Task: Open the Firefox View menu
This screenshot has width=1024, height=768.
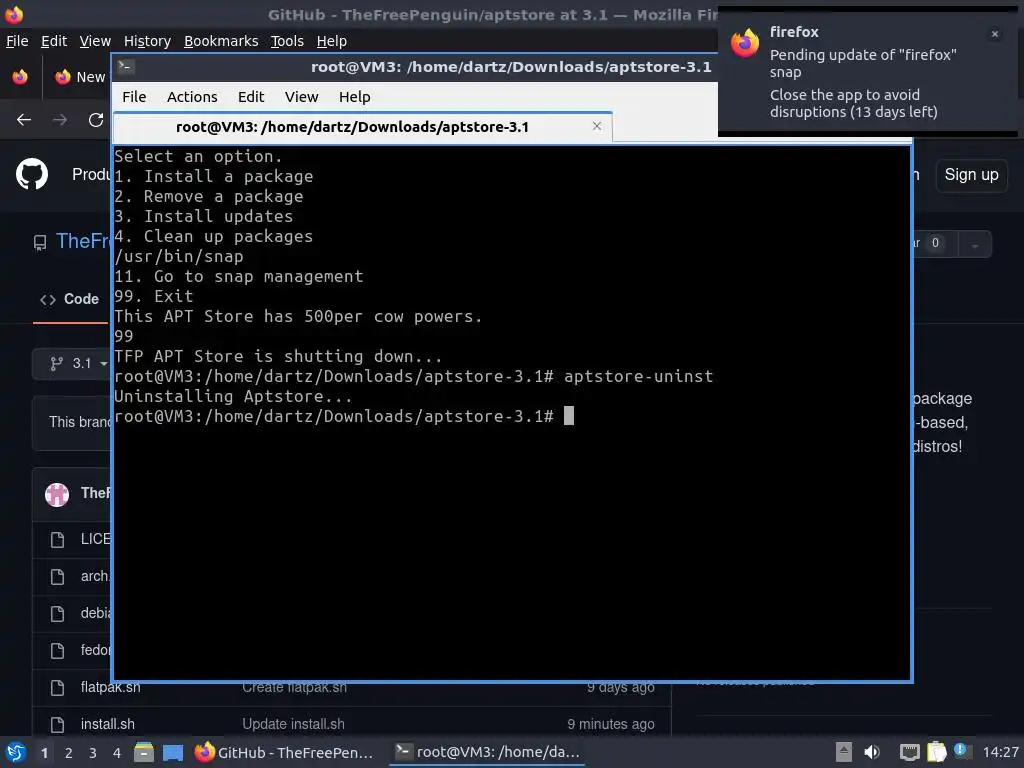Action: coord(95,41)
